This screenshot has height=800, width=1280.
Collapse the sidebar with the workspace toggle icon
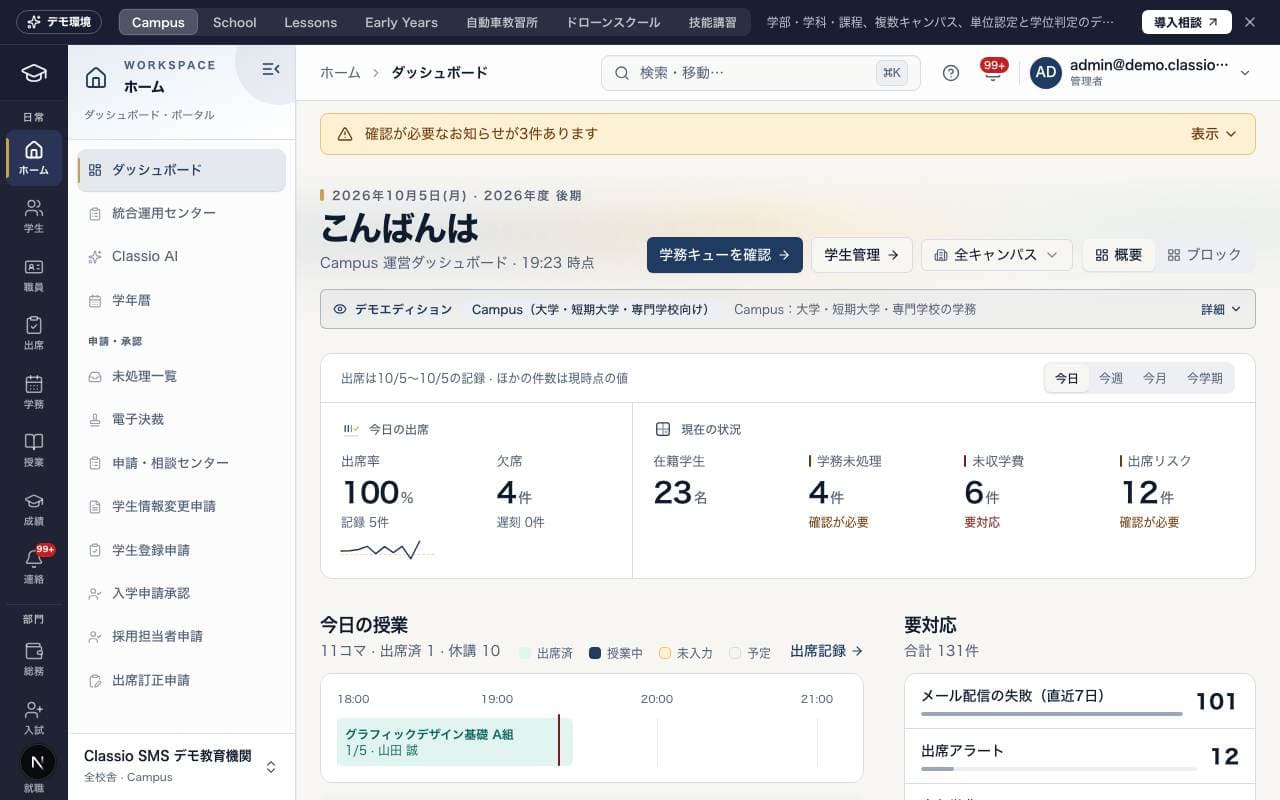coord(270,69)
